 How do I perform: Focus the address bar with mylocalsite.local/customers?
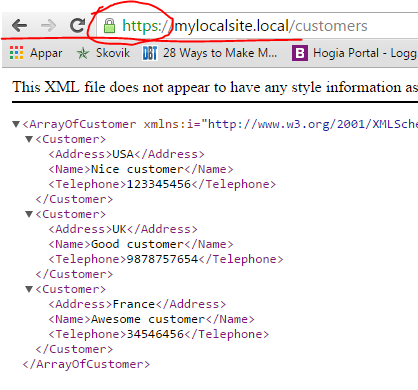click(x=257, y=26)
